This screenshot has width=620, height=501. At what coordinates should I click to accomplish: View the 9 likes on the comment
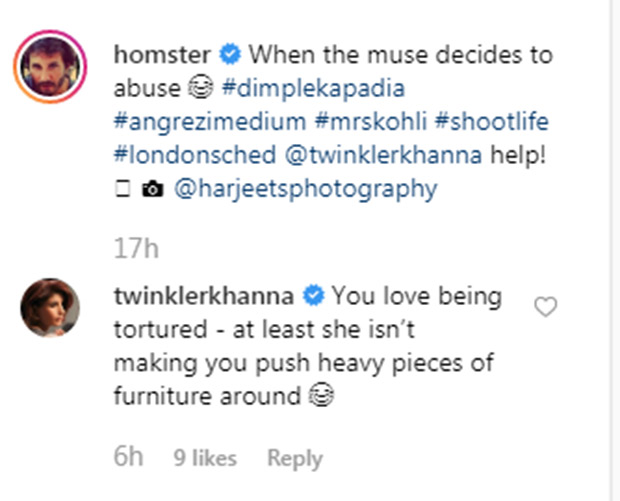(x=204, y=459)
